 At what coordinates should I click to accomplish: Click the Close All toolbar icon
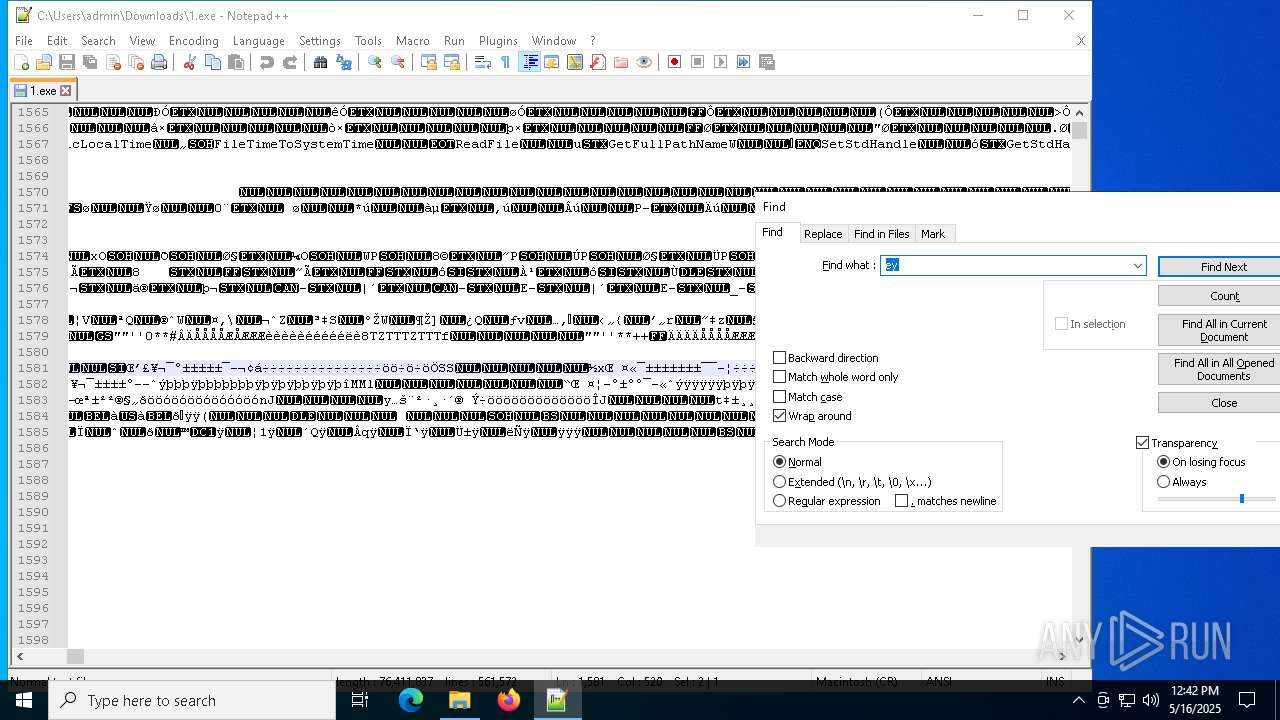(x=136, y=62)
